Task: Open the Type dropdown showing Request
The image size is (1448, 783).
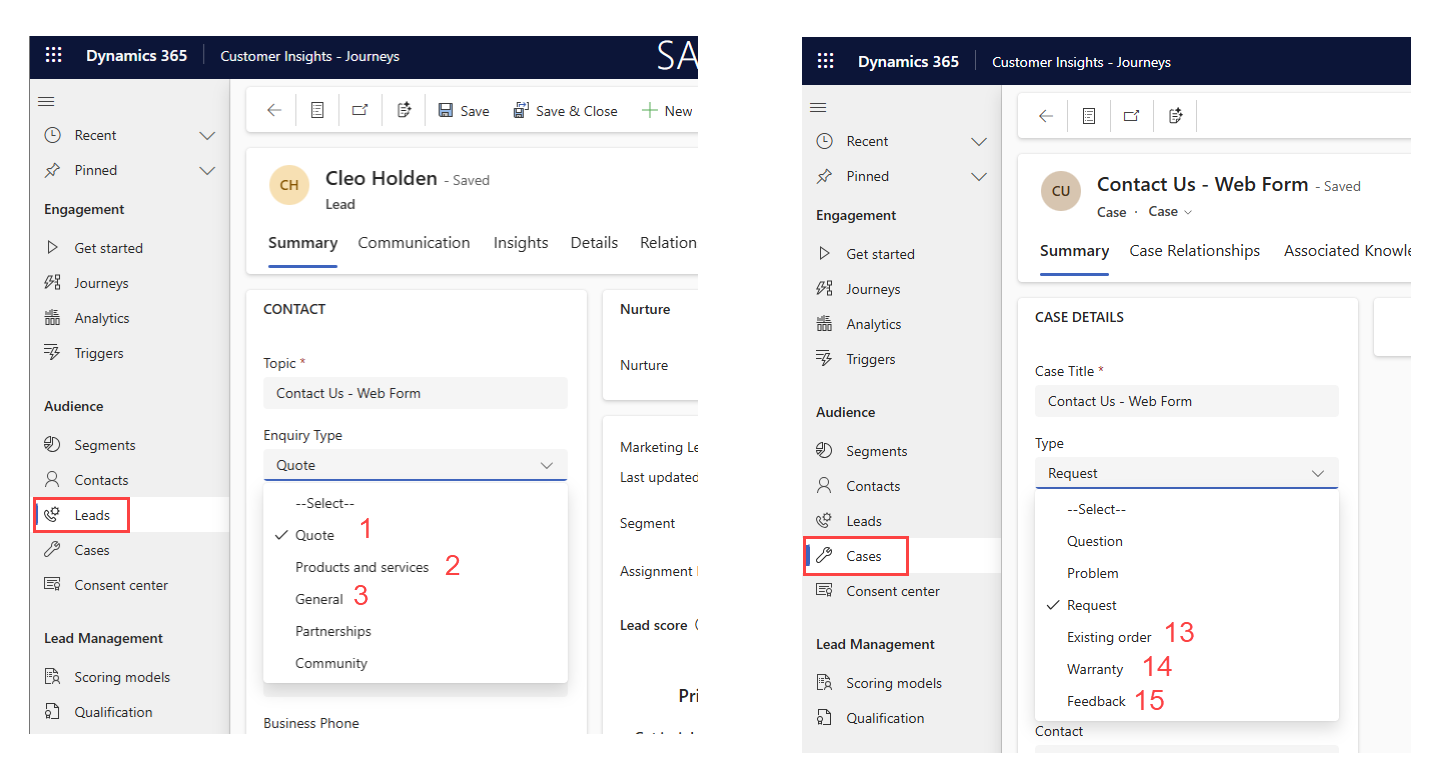Action: 1187,473
